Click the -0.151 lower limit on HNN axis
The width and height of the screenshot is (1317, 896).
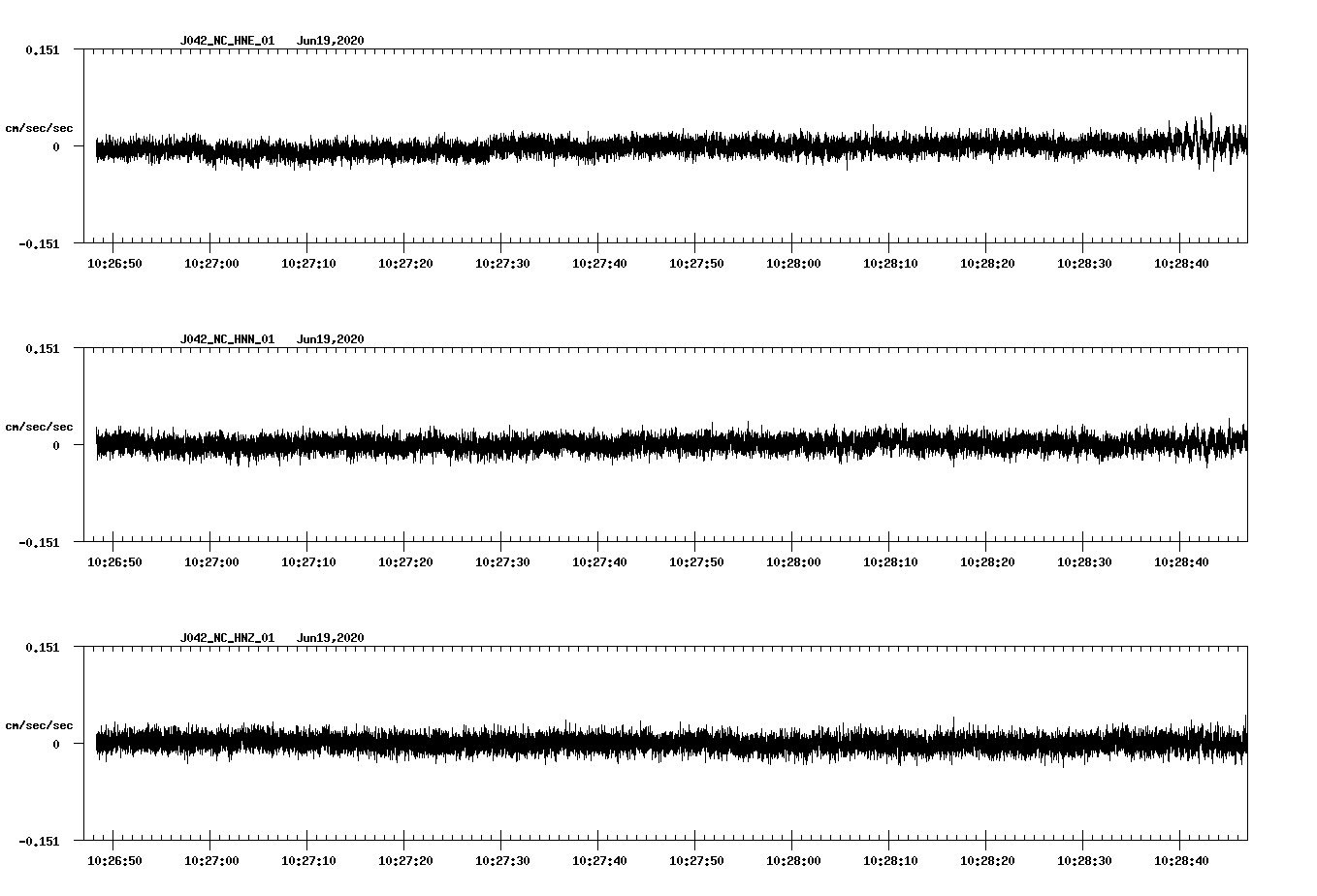click(40, 542)
